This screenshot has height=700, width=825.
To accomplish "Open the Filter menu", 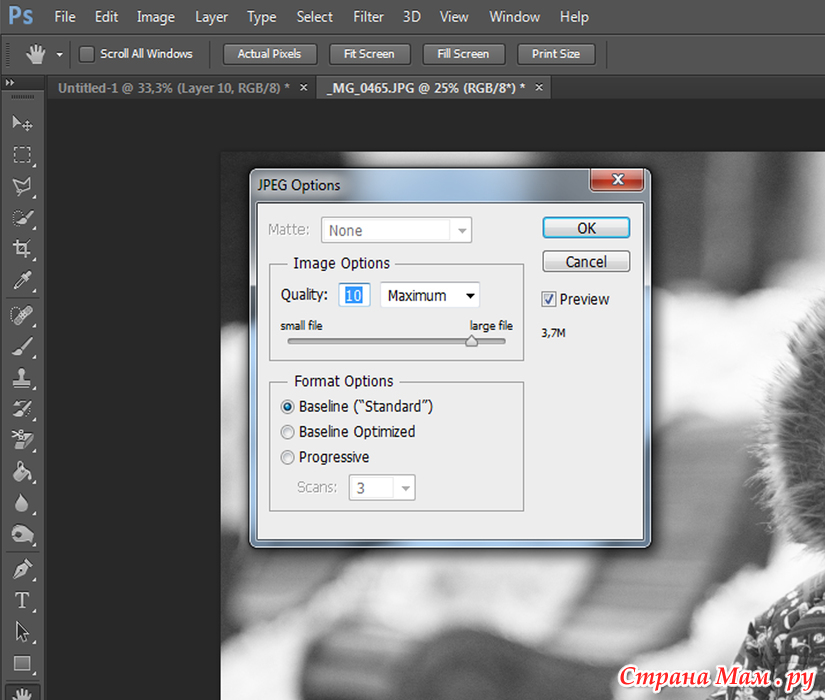I will (368, 17).
